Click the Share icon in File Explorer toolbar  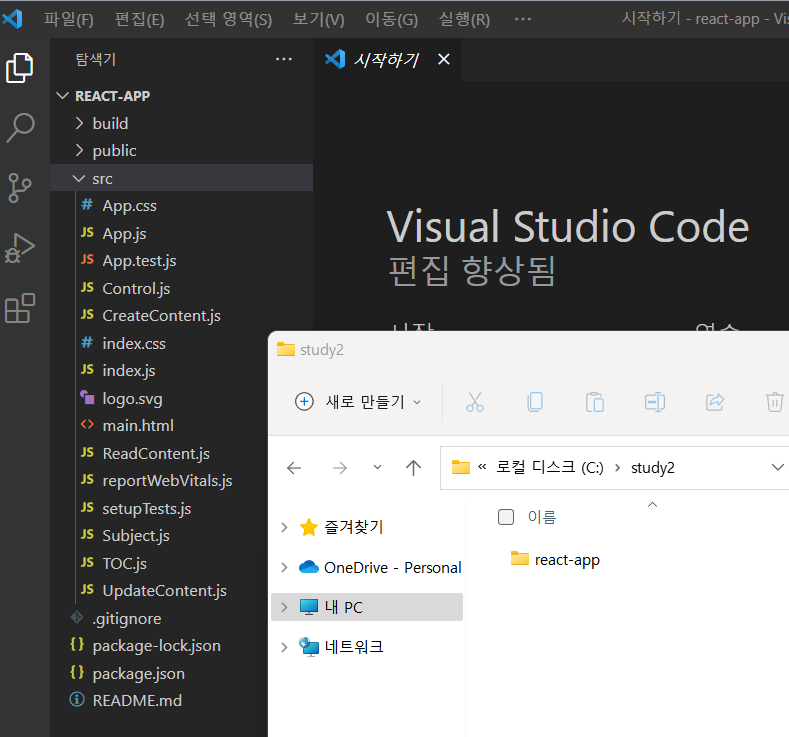tap(715, 402)
